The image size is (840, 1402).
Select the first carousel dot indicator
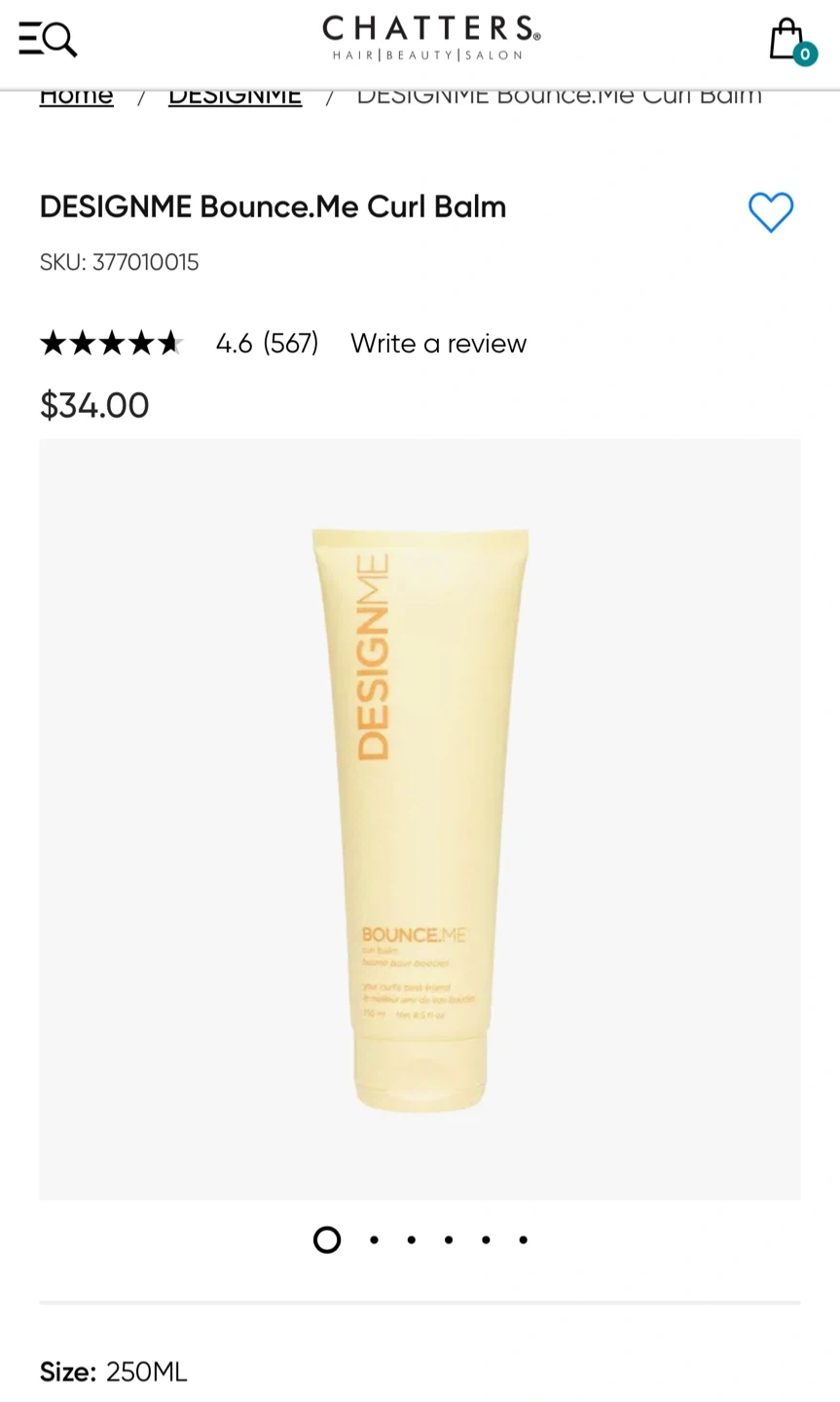327,1239
